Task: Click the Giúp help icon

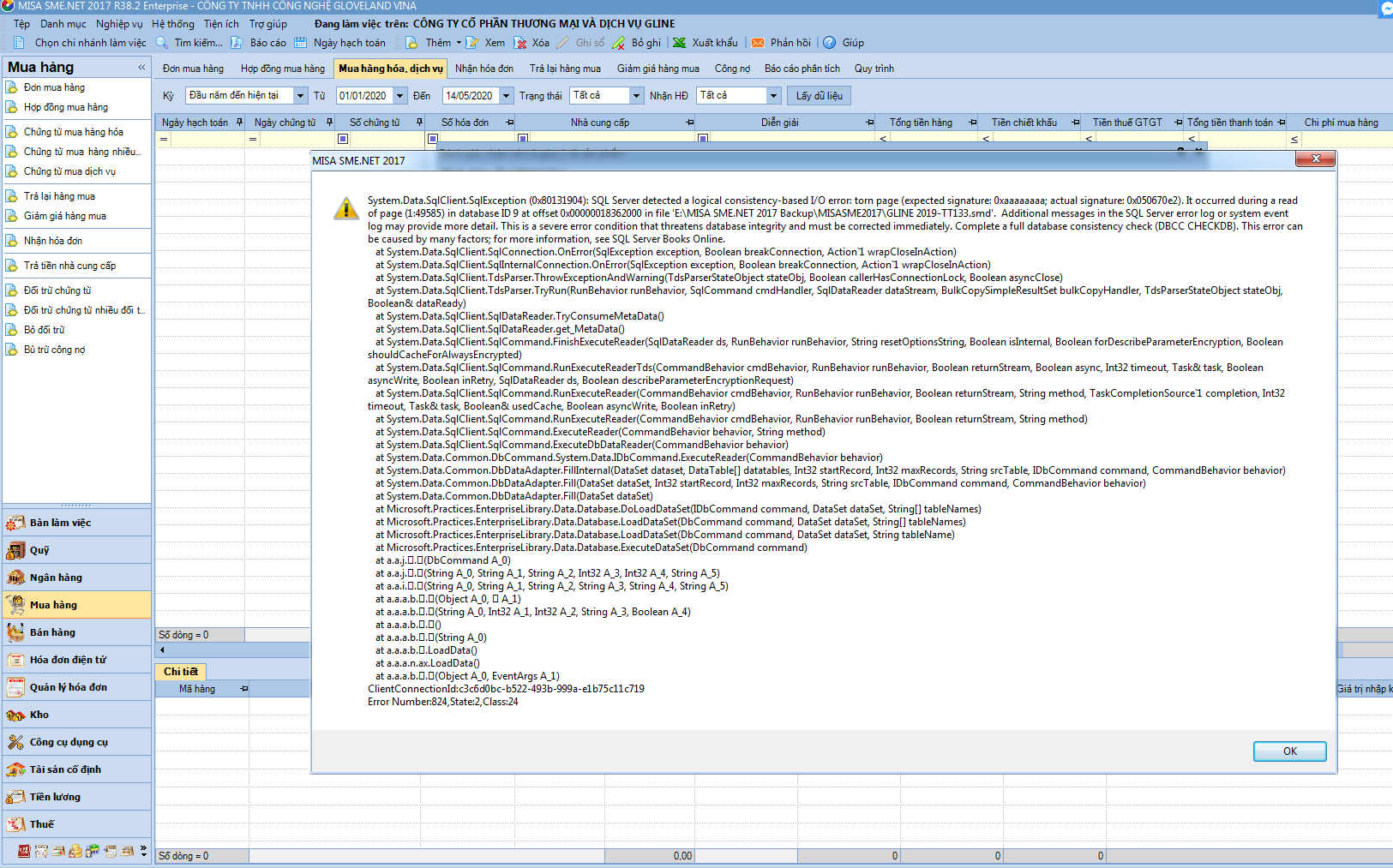Action: 830,43
